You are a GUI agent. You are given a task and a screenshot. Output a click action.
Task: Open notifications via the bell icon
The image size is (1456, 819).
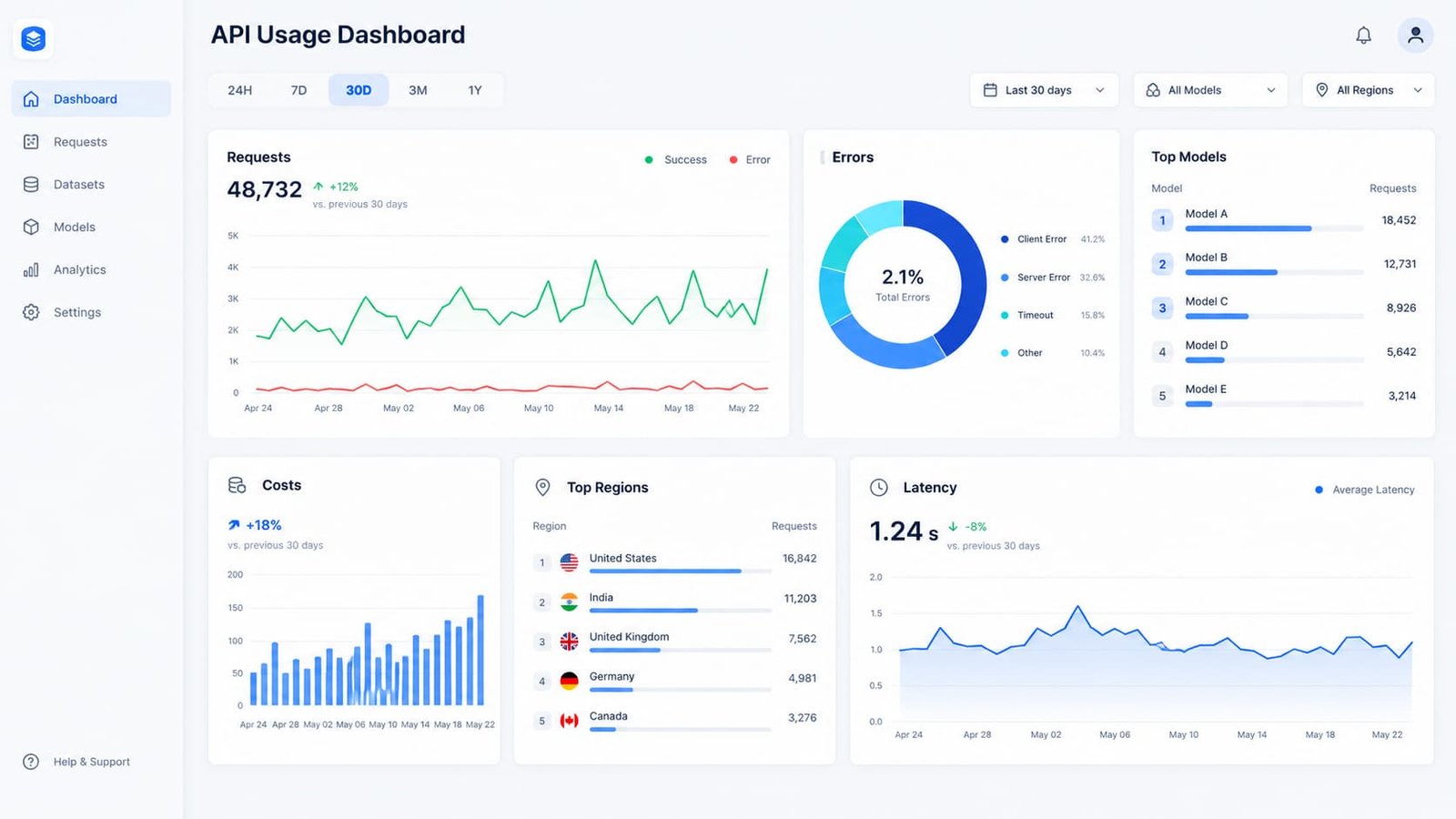point(1363,35)
